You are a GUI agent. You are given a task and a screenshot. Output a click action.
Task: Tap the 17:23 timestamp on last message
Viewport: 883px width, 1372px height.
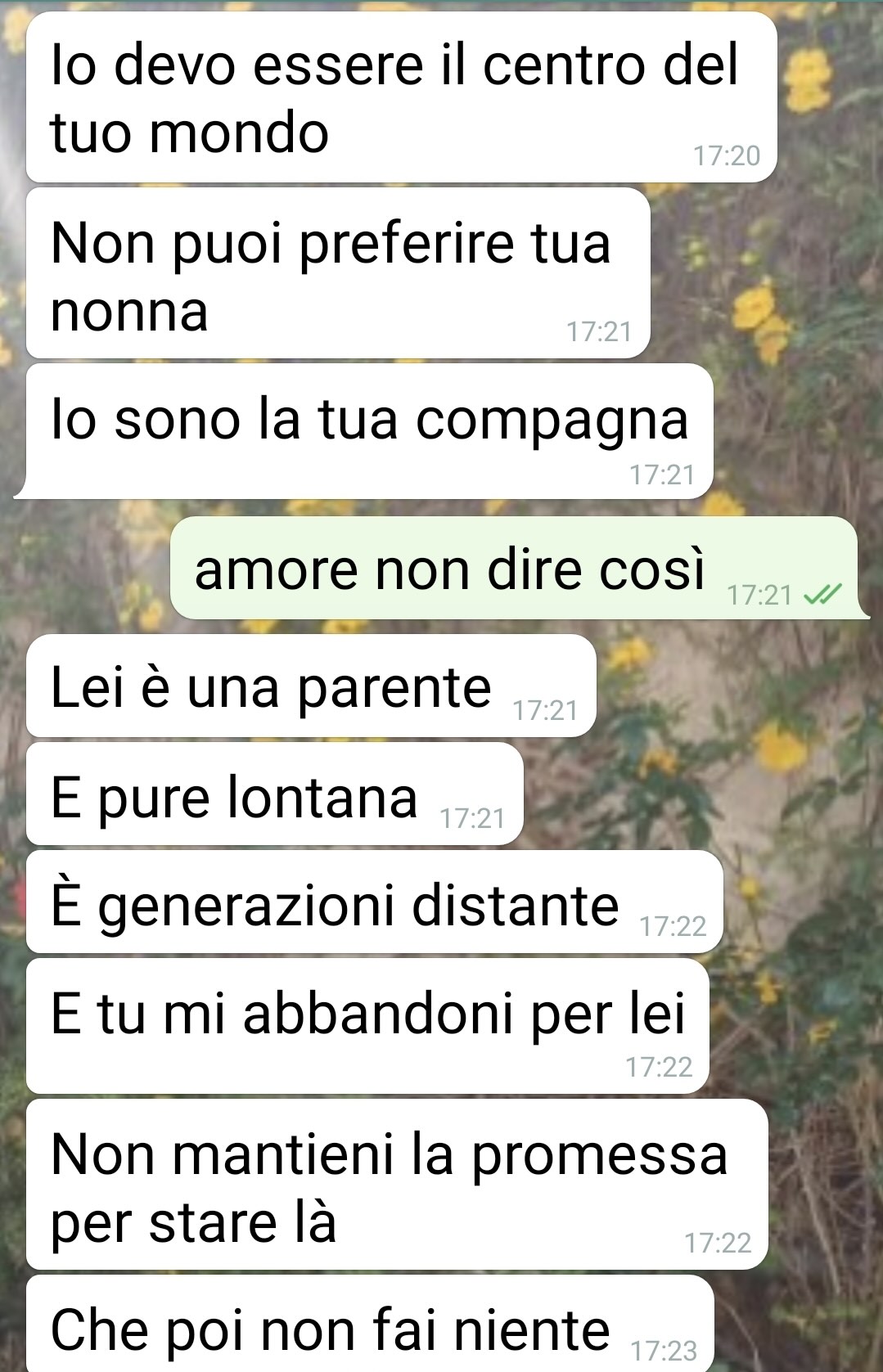click(x=664, y=1350)
